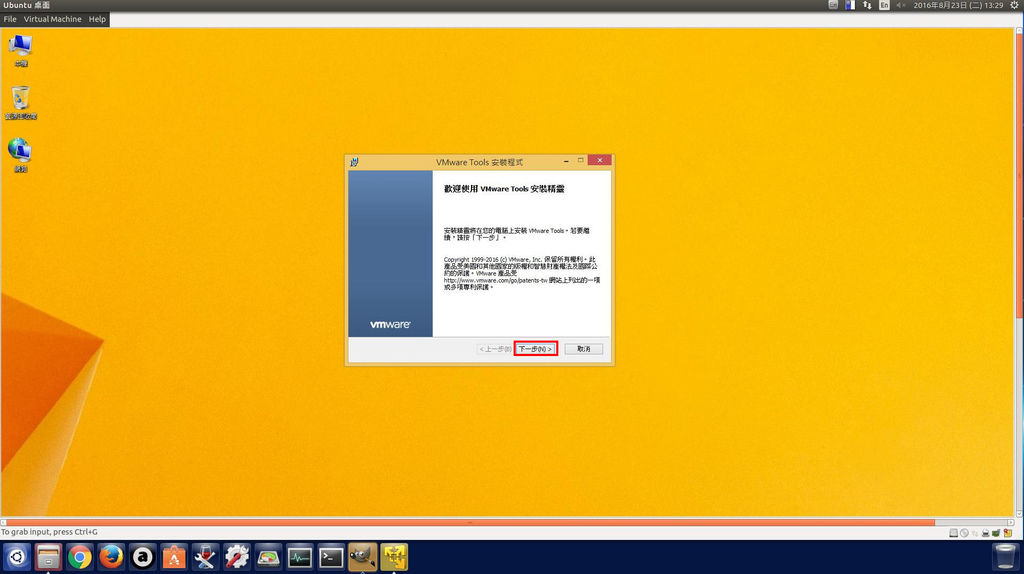This screenshot has height=574, width=1024.
Task: Open the system power gear menu
Action: tap(1014, 5)
